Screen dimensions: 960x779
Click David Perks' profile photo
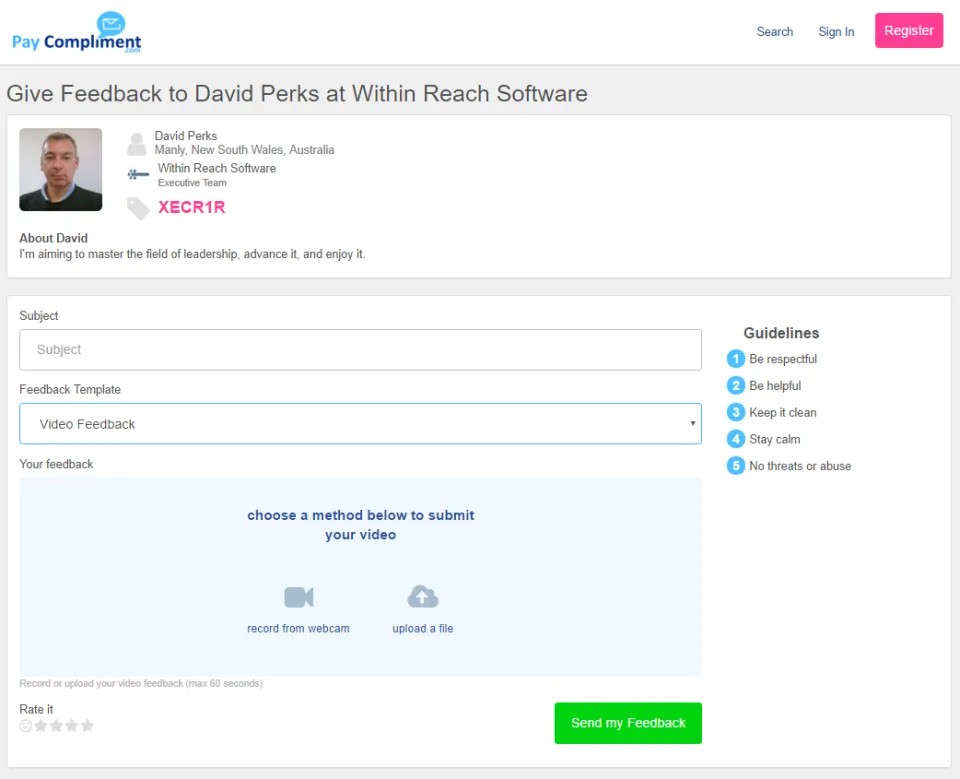[x=61, y=170]
